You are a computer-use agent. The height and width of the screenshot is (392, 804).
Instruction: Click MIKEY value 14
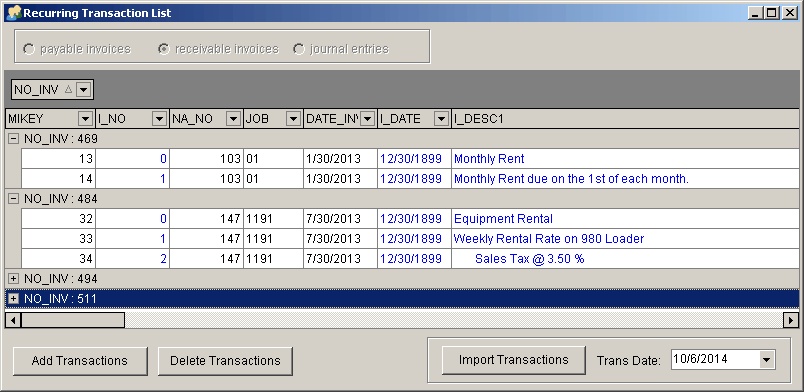click(58, 179)
